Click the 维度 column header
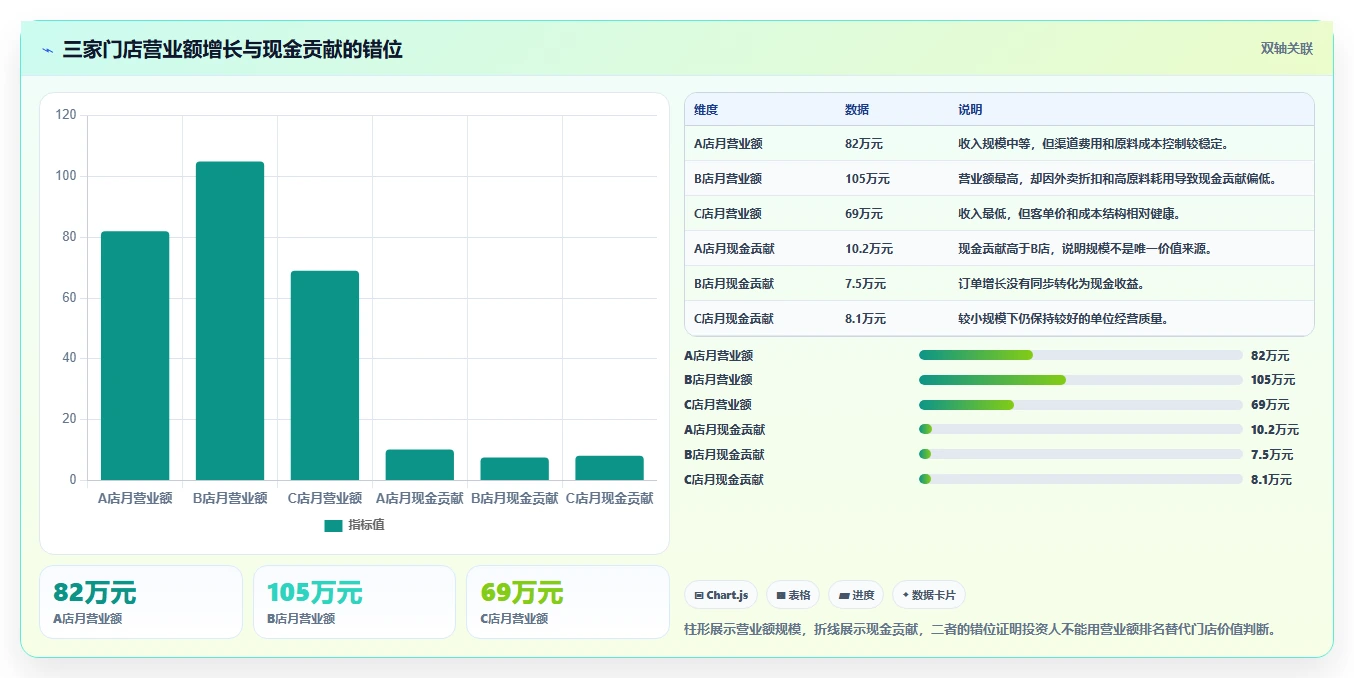 706,110
